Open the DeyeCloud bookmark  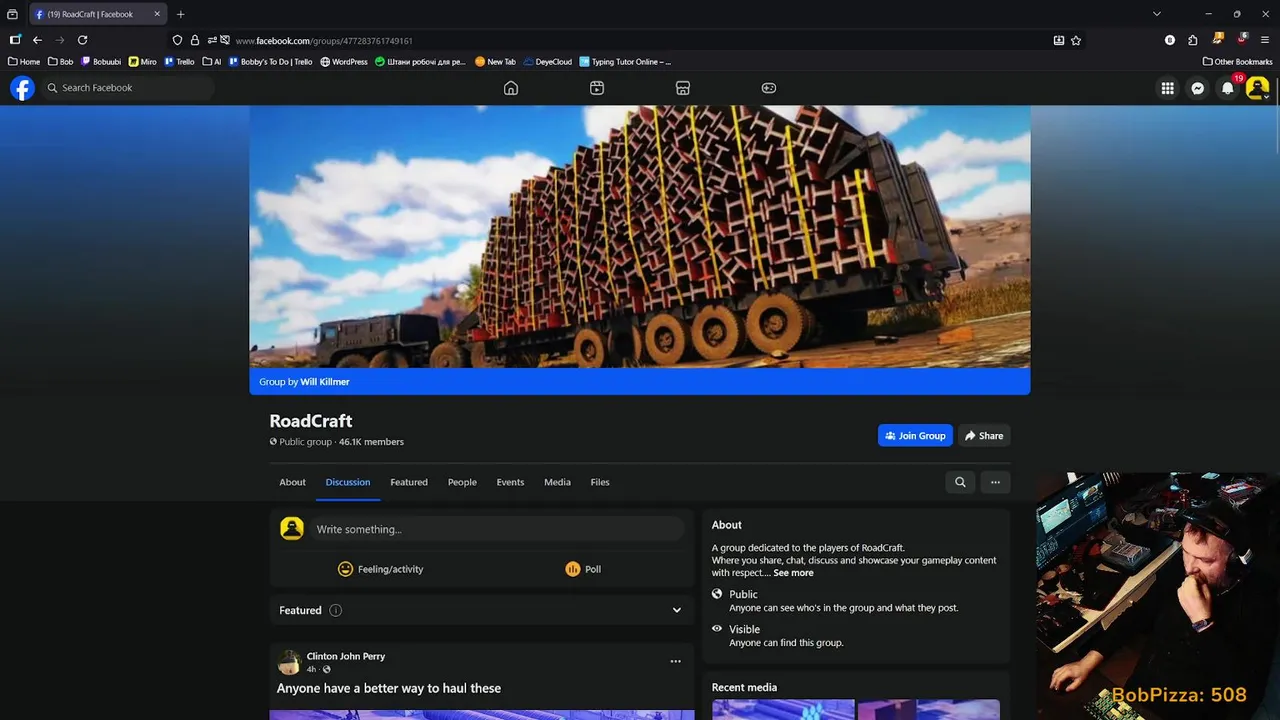pyautogui.click(x=548, y=62)
